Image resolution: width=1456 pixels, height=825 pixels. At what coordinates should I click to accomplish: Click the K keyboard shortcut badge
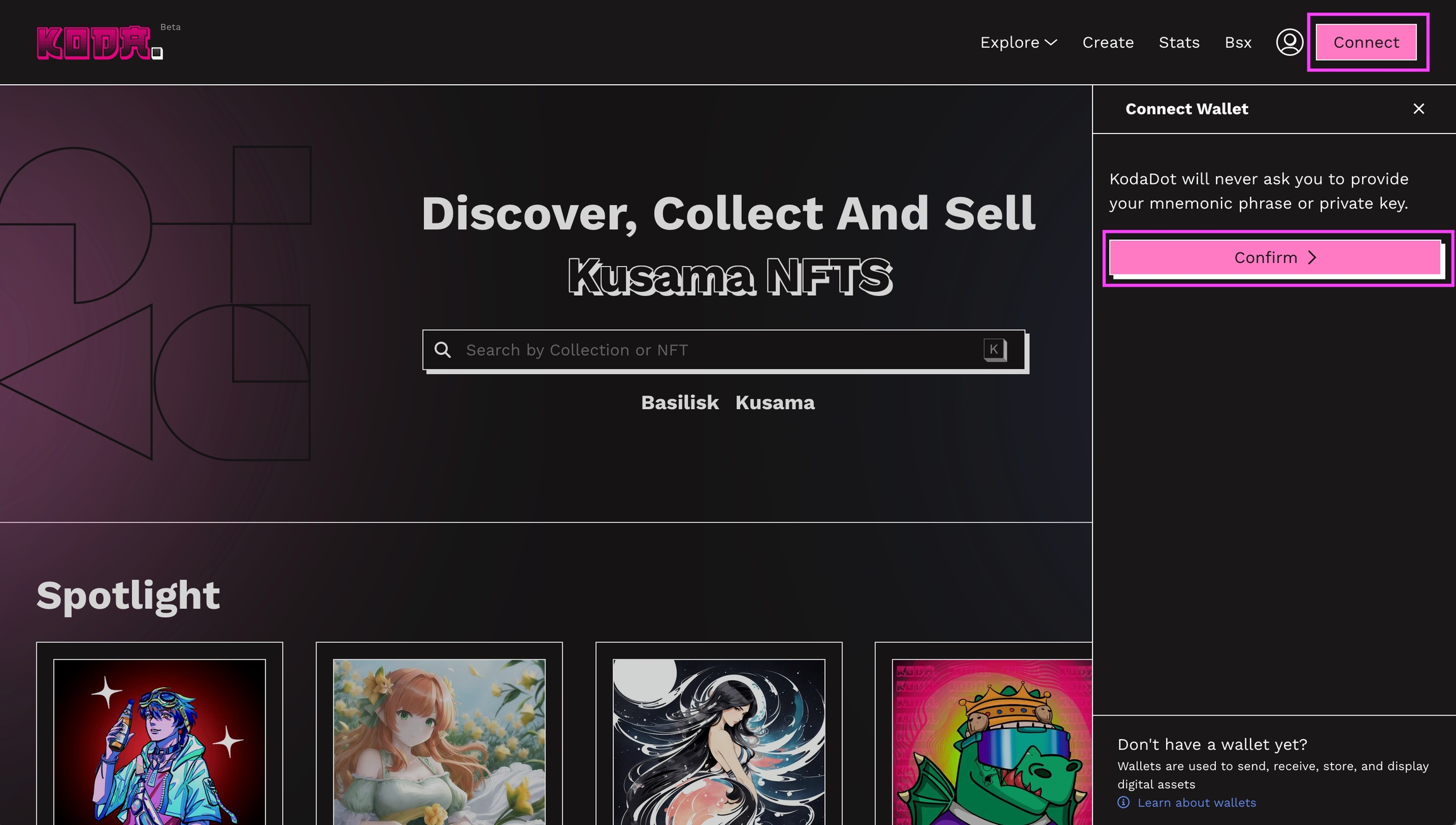[x=994, y=349]
